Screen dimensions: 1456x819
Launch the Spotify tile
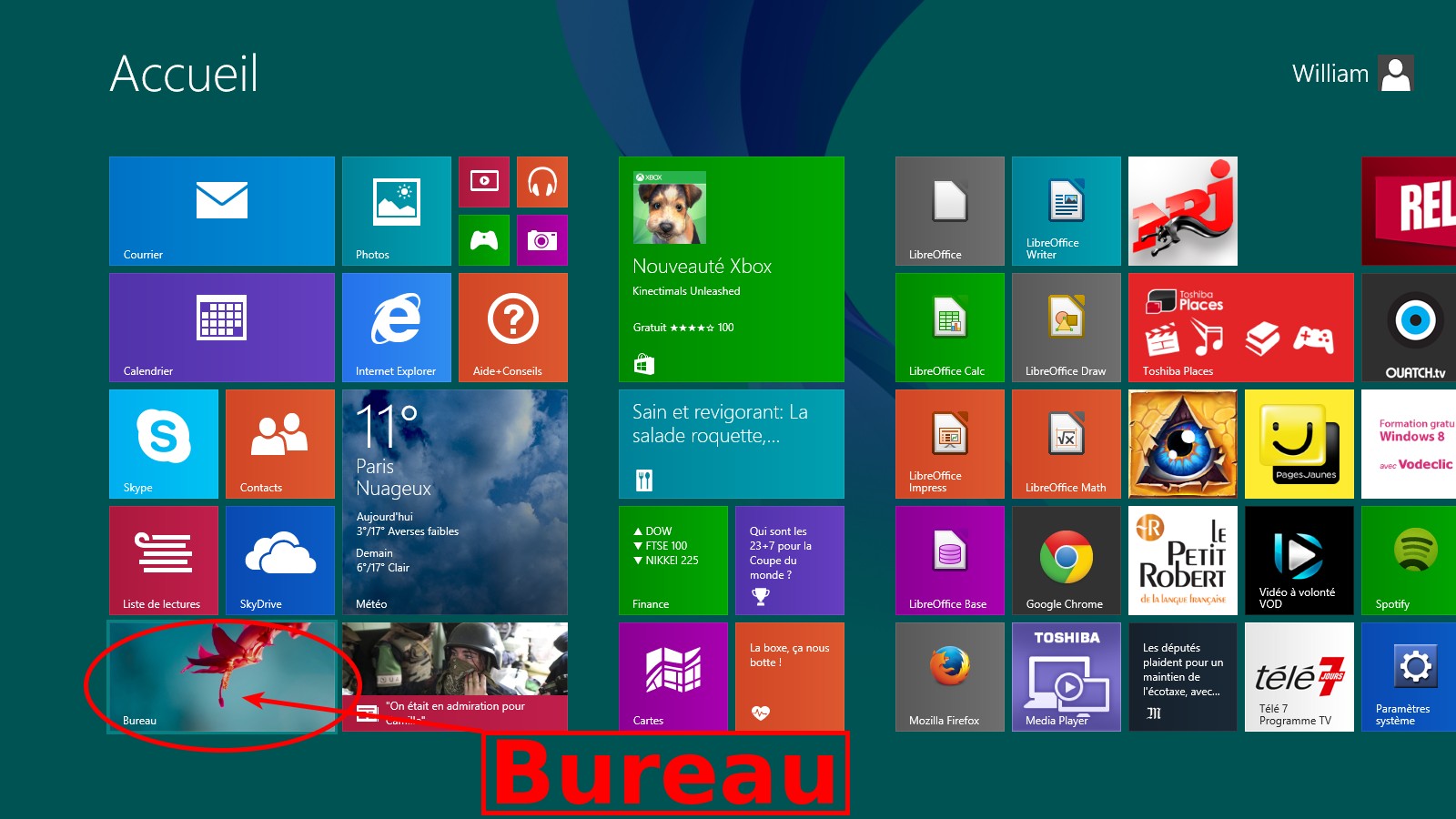tap(1409, 561)
